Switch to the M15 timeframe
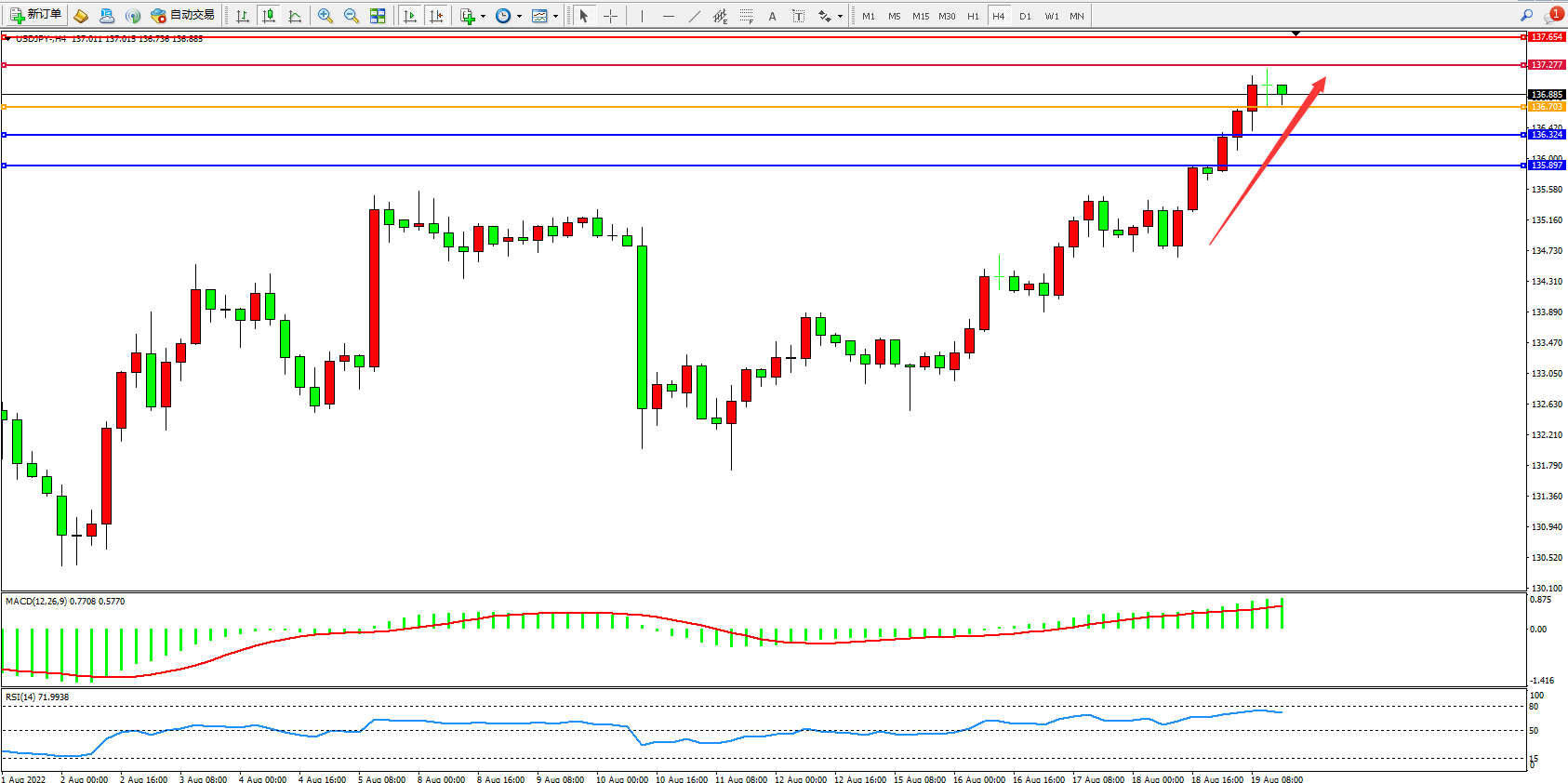 click(x=920, y=16)
